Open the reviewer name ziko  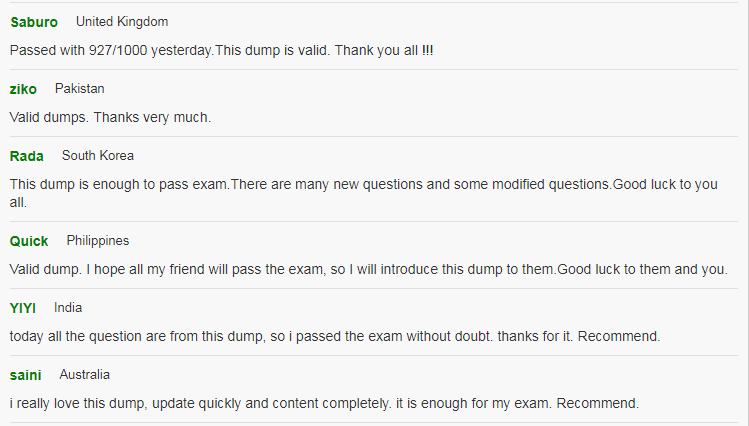click(x=23, y=89)
